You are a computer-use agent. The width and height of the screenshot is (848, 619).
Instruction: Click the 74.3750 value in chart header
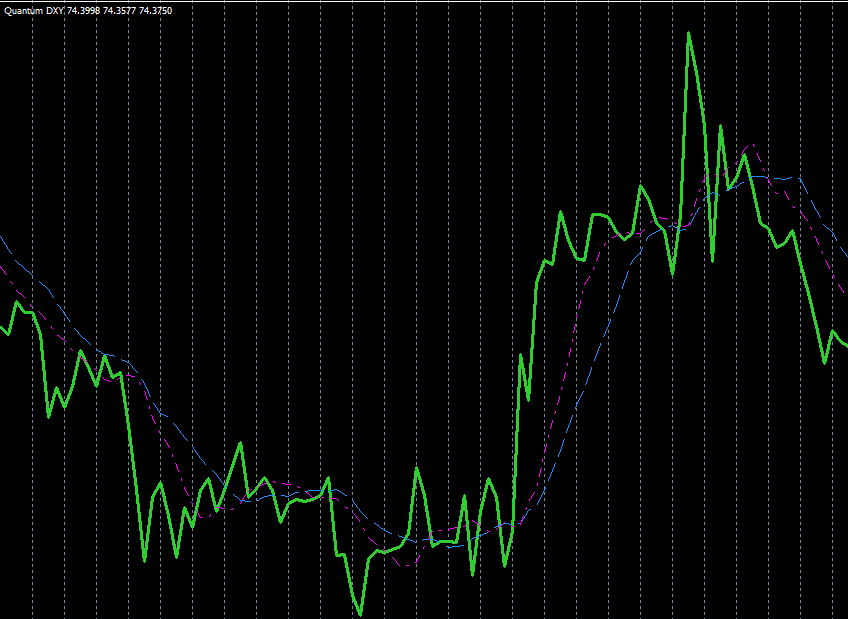point(156,10)
